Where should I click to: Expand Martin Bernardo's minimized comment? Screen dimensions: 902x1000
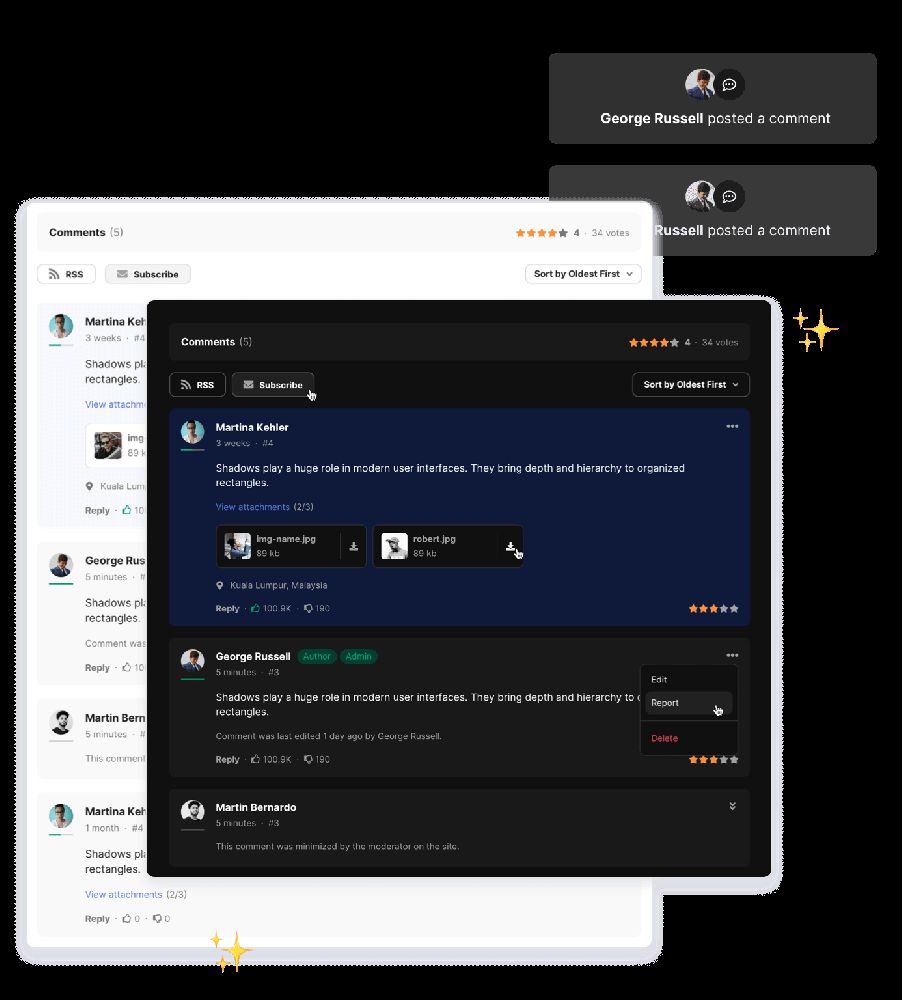732,806
